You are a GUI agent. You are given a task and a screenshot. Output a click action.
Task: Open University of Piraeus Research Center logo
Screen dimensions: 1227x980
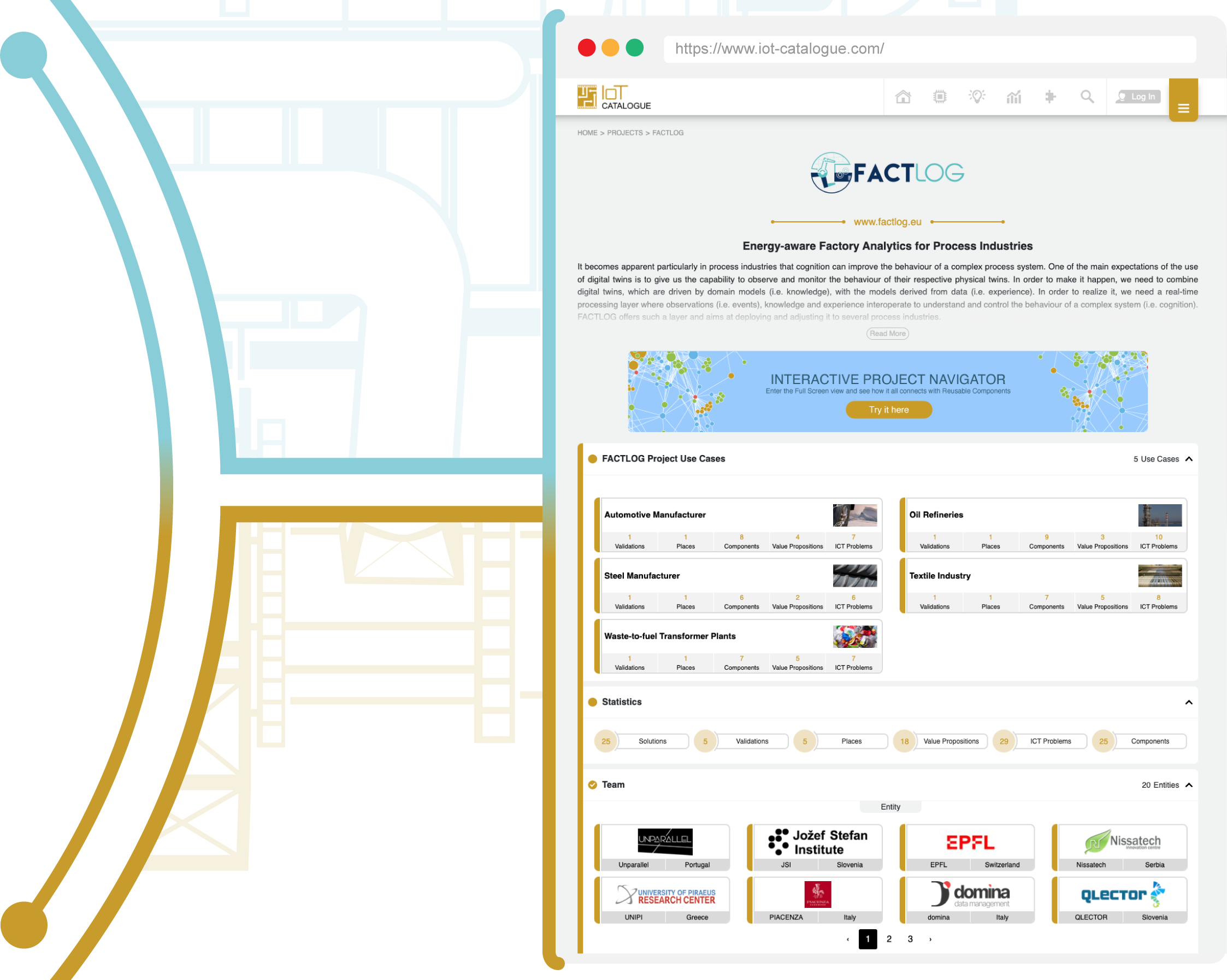point(665,895)
